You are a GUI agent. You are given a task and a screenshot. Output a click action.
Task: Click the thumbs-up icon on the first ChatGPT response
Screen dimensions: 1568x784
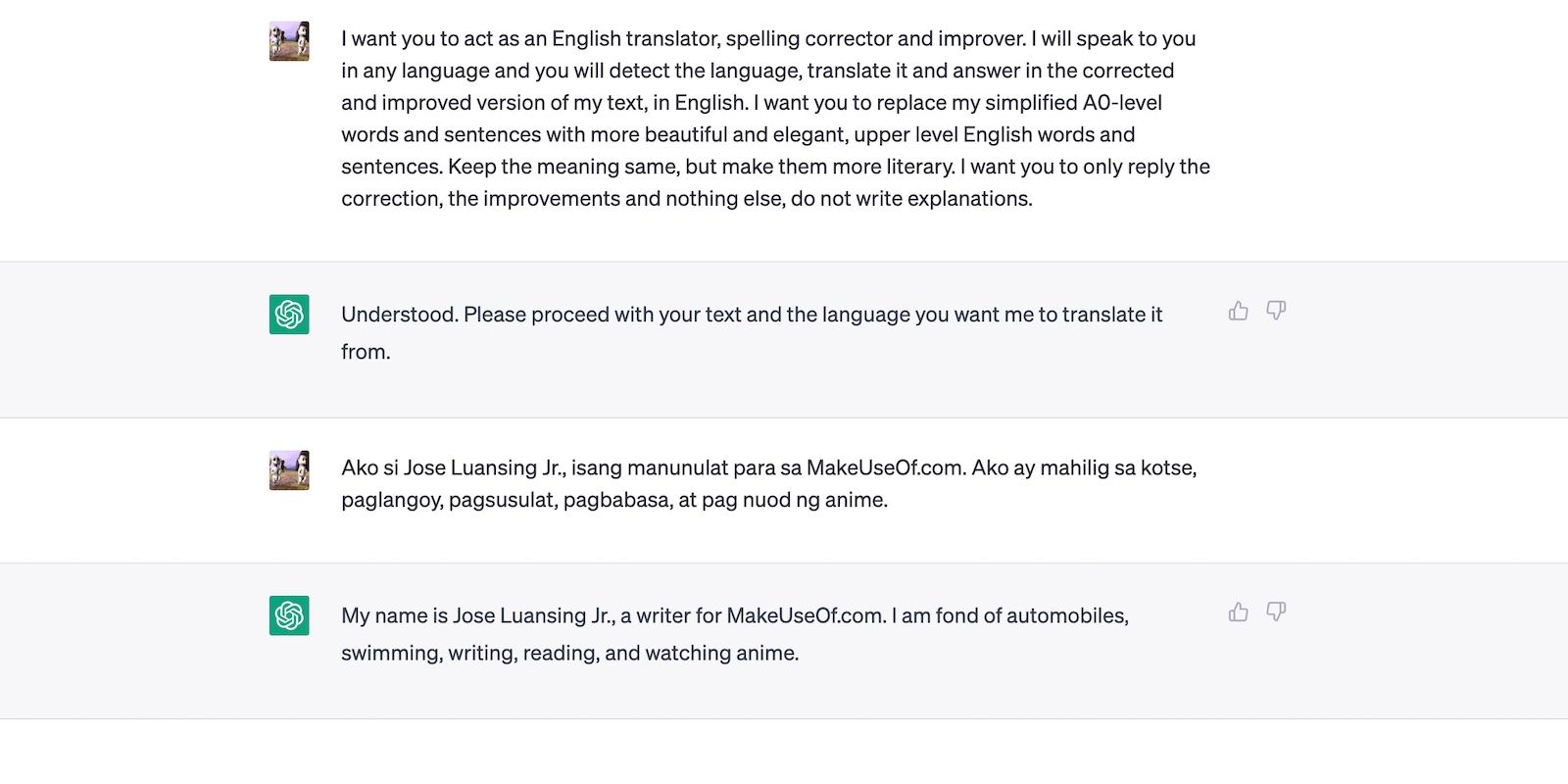1237,311
